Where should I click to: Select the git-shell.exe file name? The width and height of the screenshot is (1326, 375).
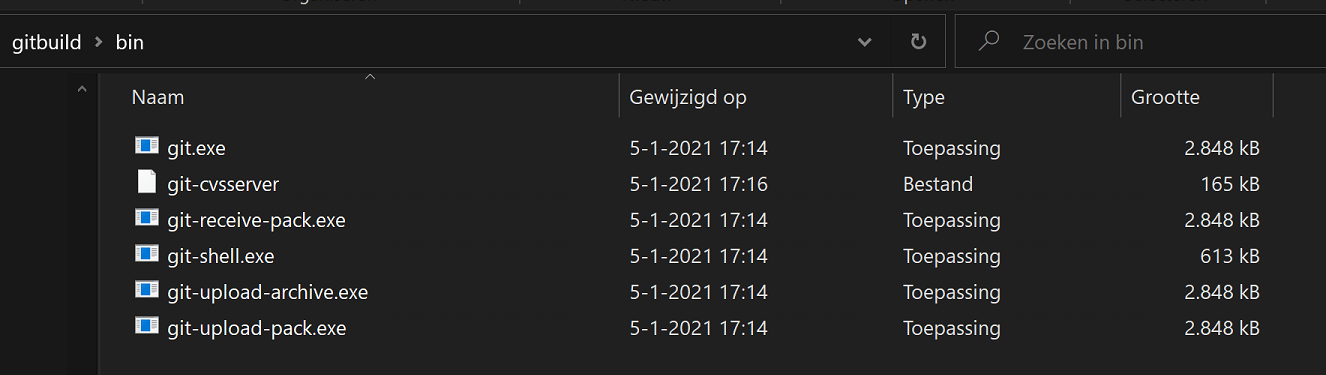pos(221,256)
